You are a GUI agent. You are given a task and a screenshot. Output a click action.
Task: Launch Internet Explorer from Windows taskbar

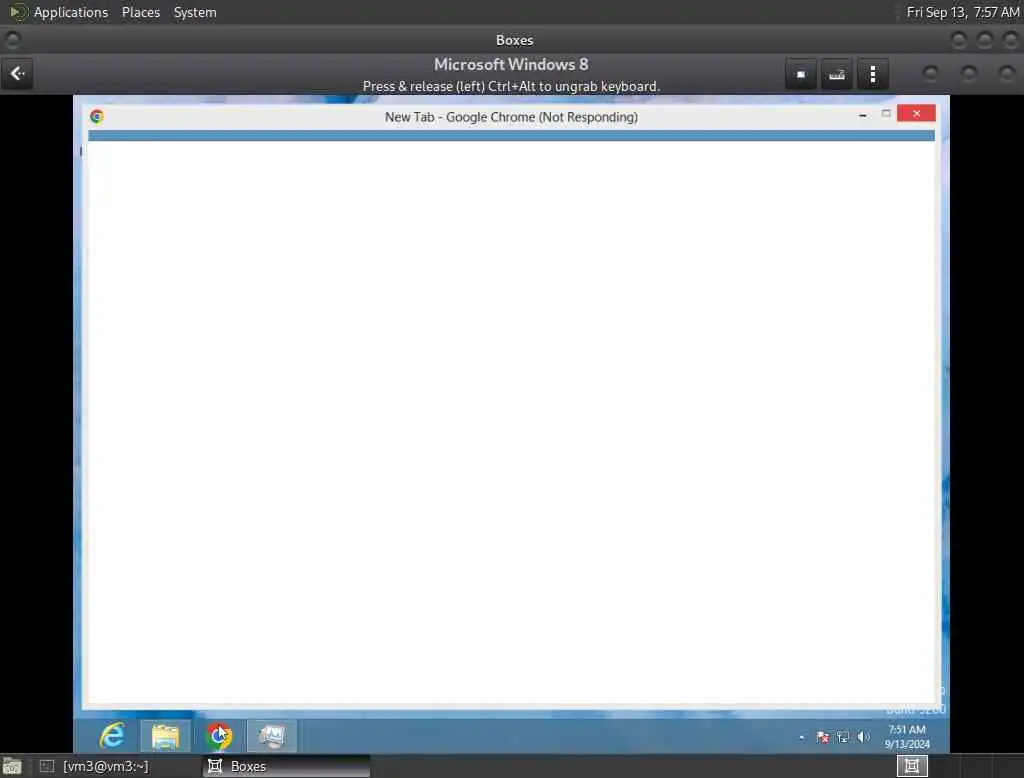coord(112,736)
